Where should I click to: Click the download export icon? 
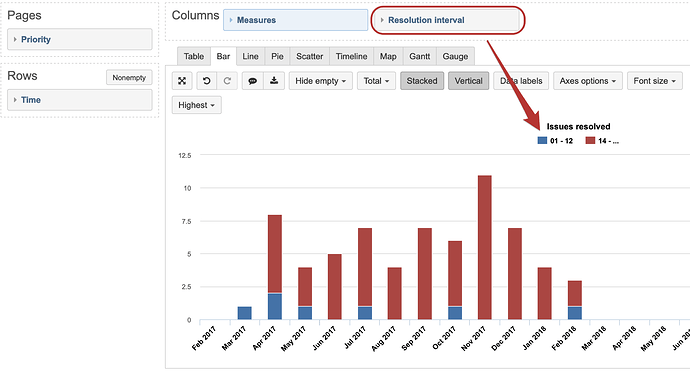274,81
